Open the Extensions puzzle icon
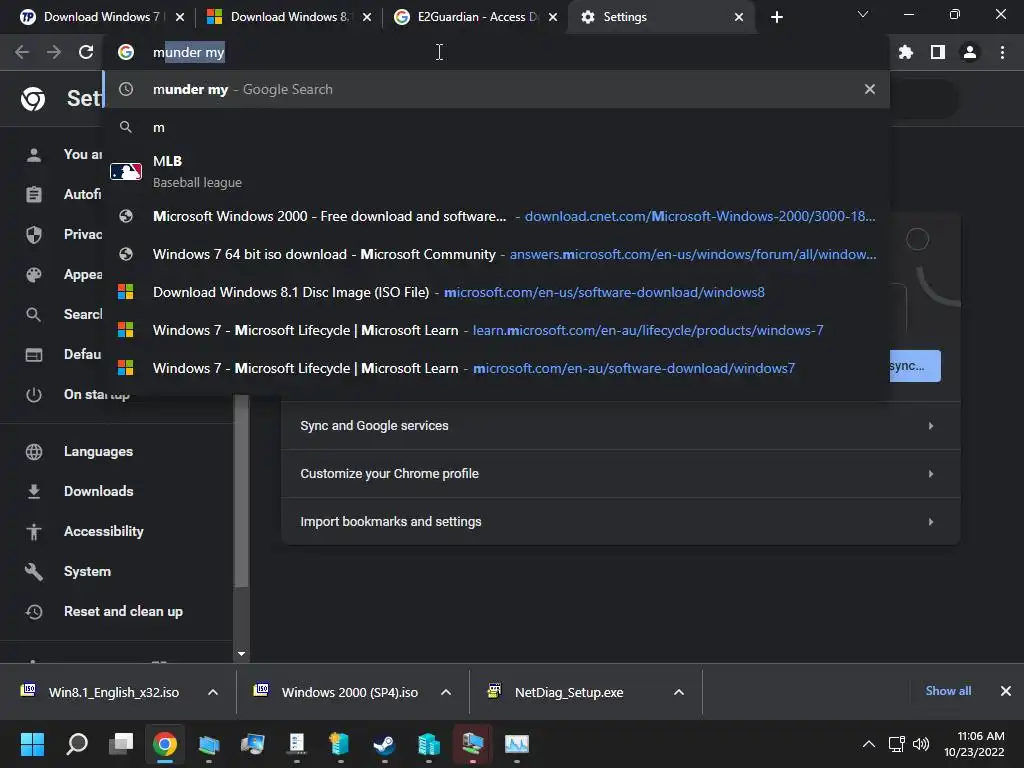The width and height of the screenshot is (1024, 768). (905, 52)
